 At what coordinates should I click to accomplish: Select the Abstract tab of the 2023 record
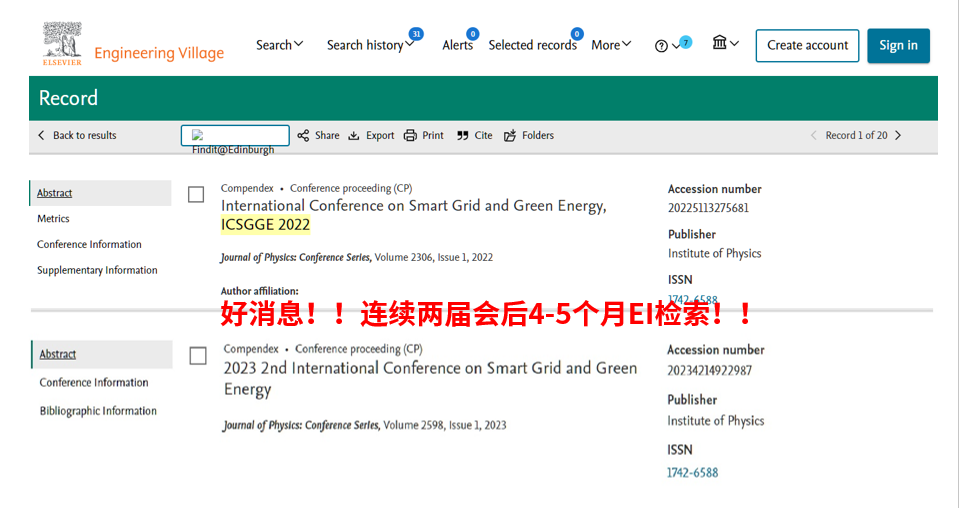point(102,355)
